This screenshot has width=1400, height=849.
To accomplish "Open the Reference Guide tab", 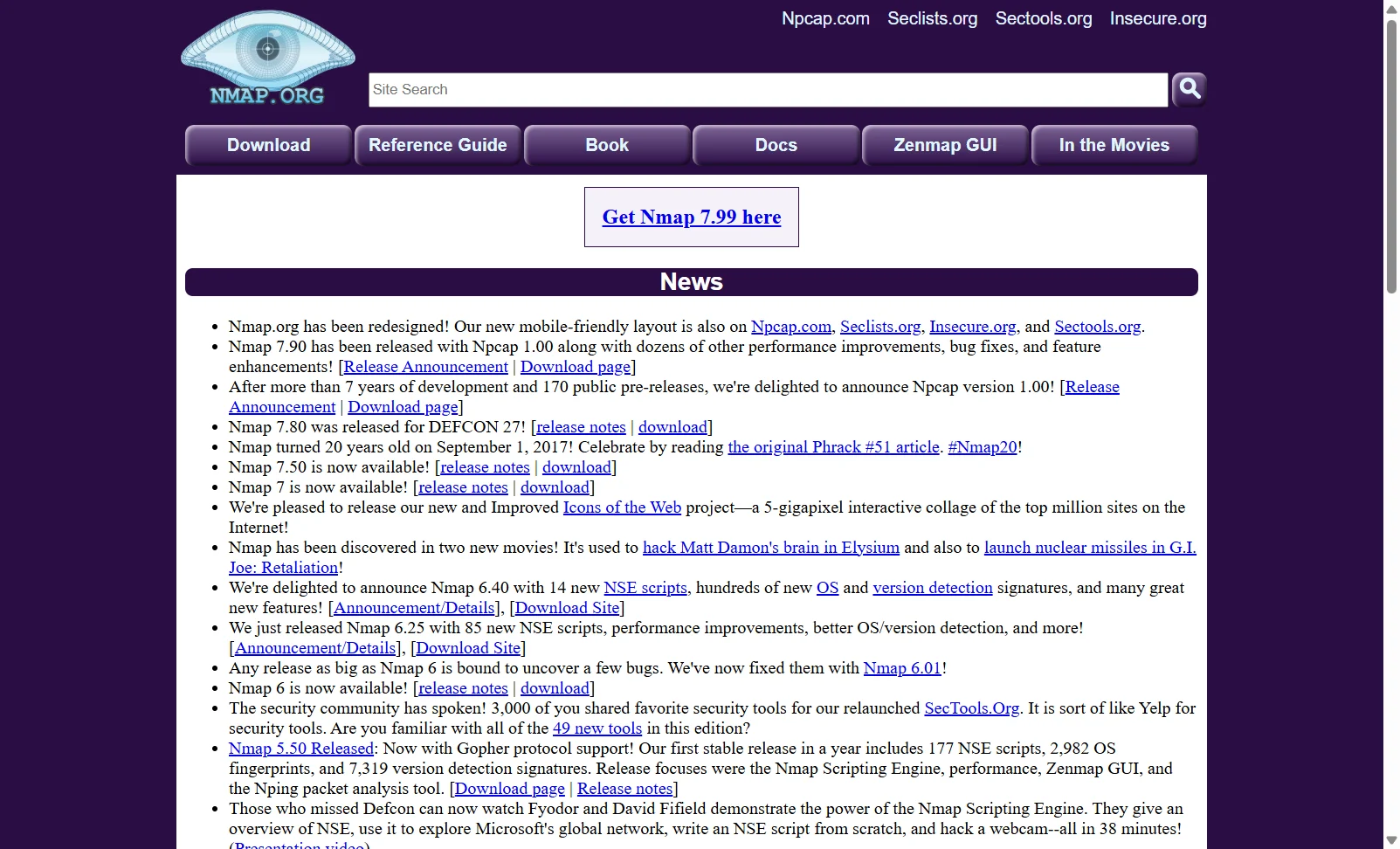I will coord(438,145).
